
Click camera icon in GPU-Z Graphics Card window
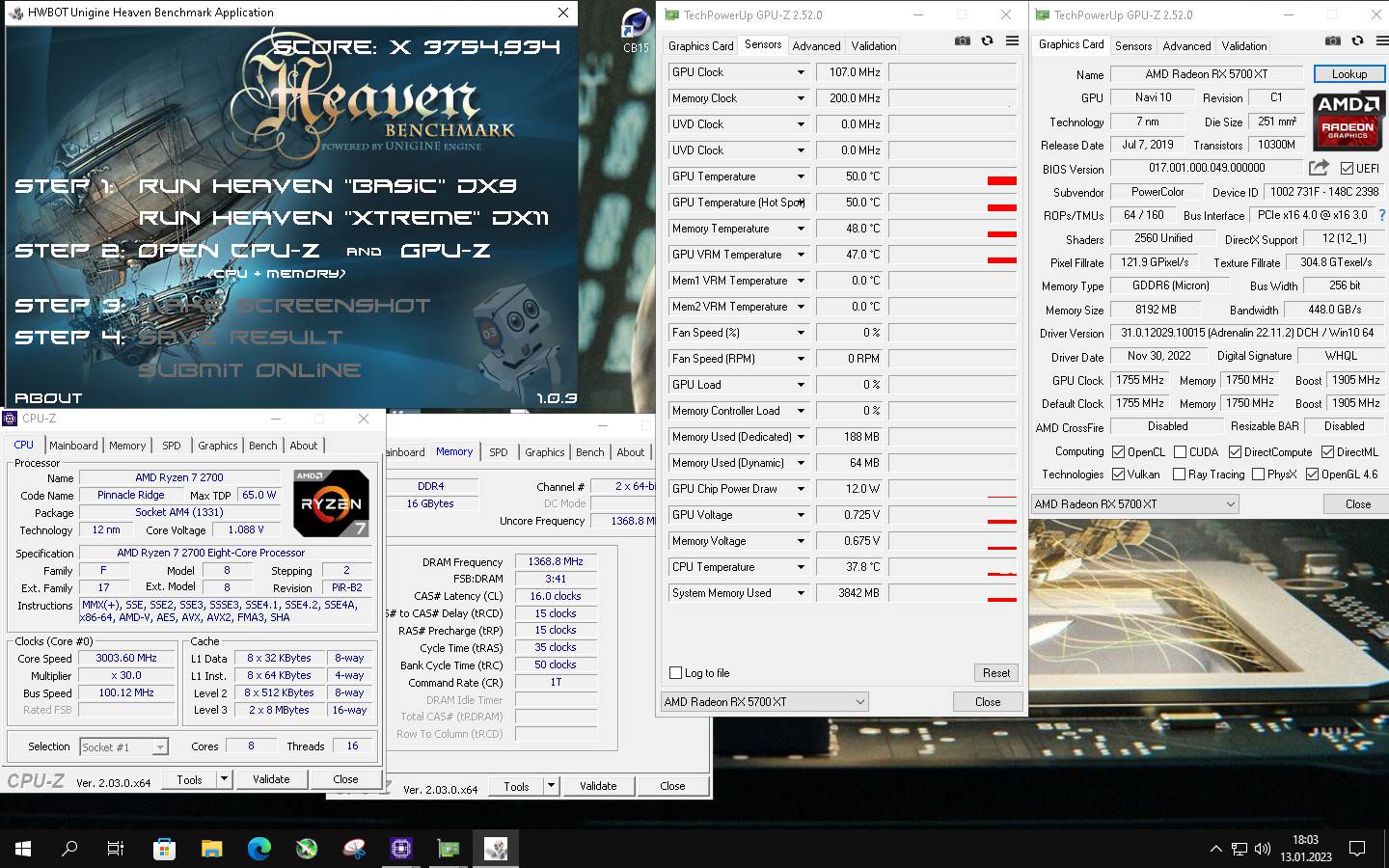[x=1332, y=41]
